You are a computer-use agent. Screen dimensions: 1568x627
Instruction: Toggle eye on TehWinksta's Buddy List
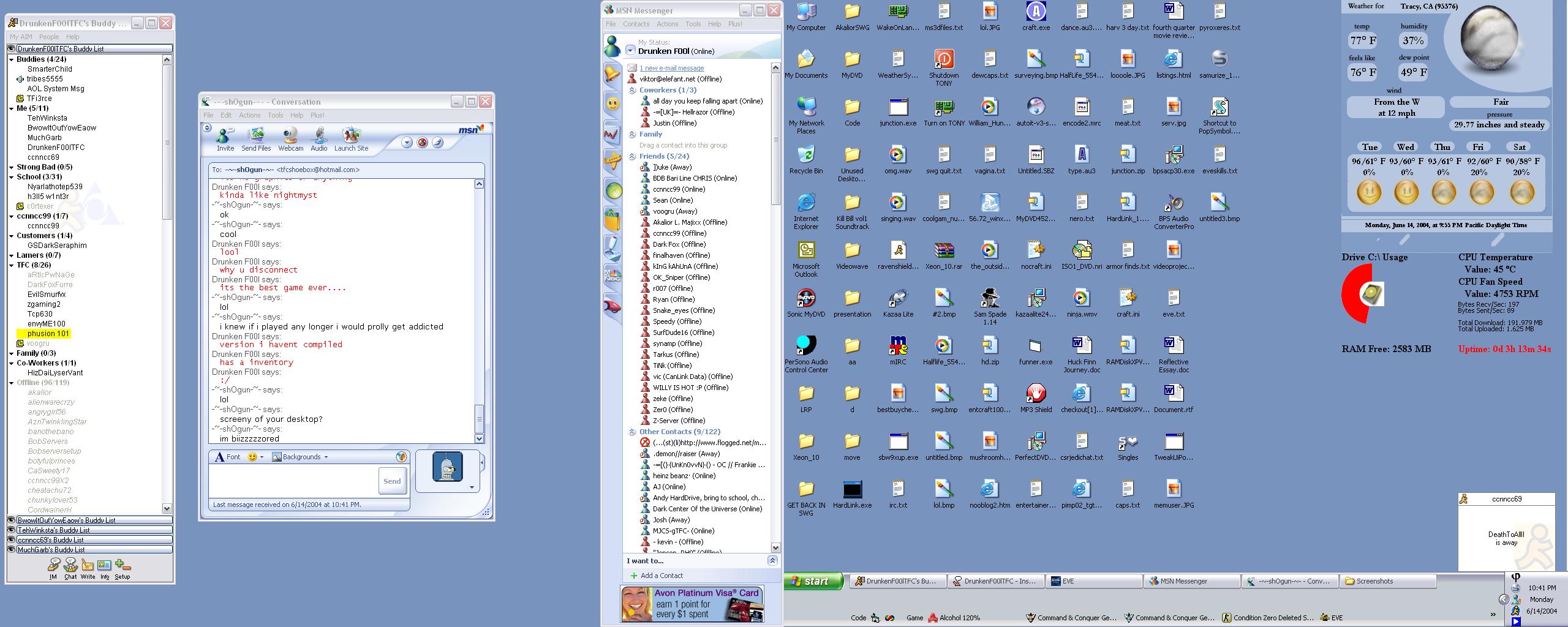pyautogui.click(x=12, y=530)
